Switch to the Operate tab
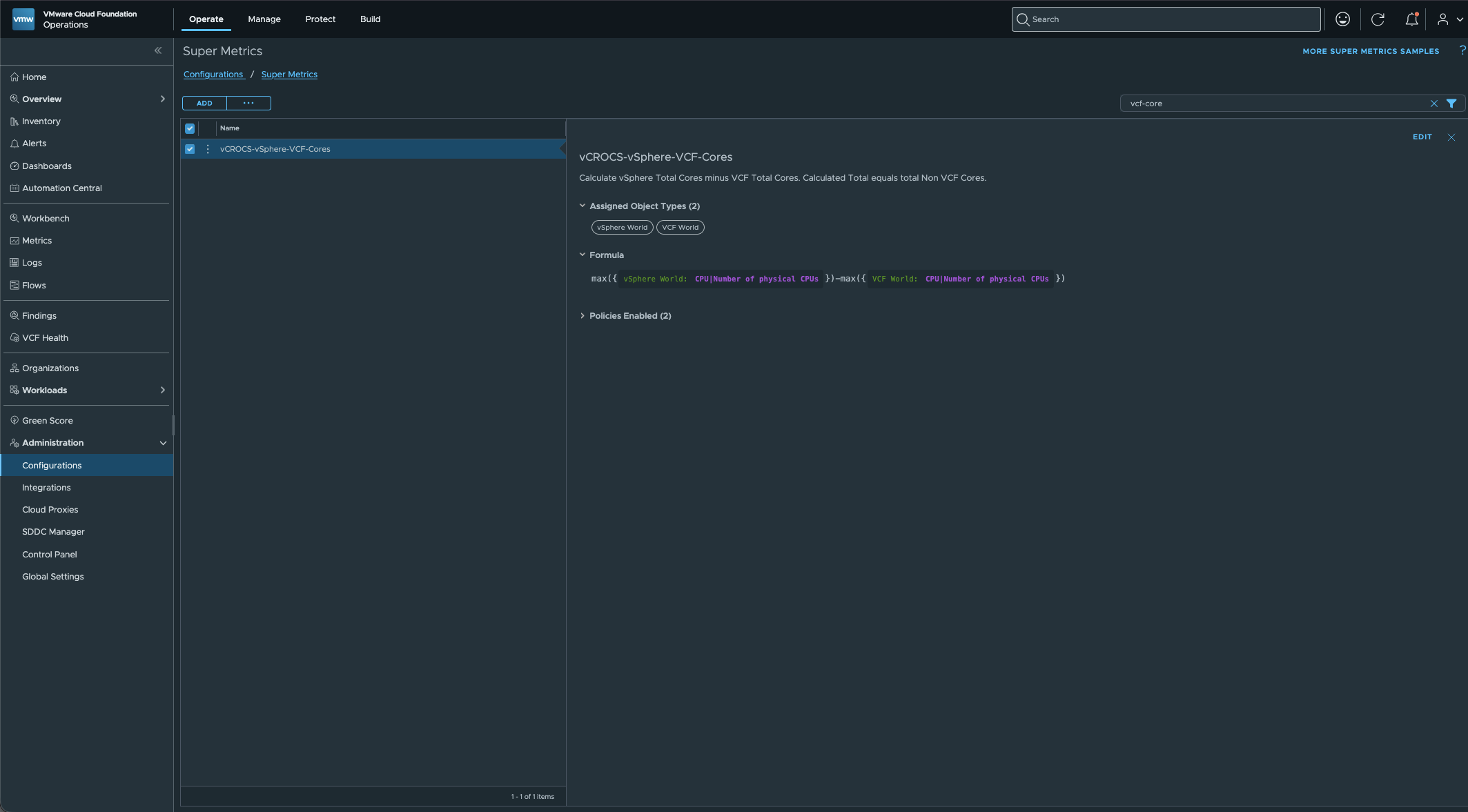 tap(206, 19)
